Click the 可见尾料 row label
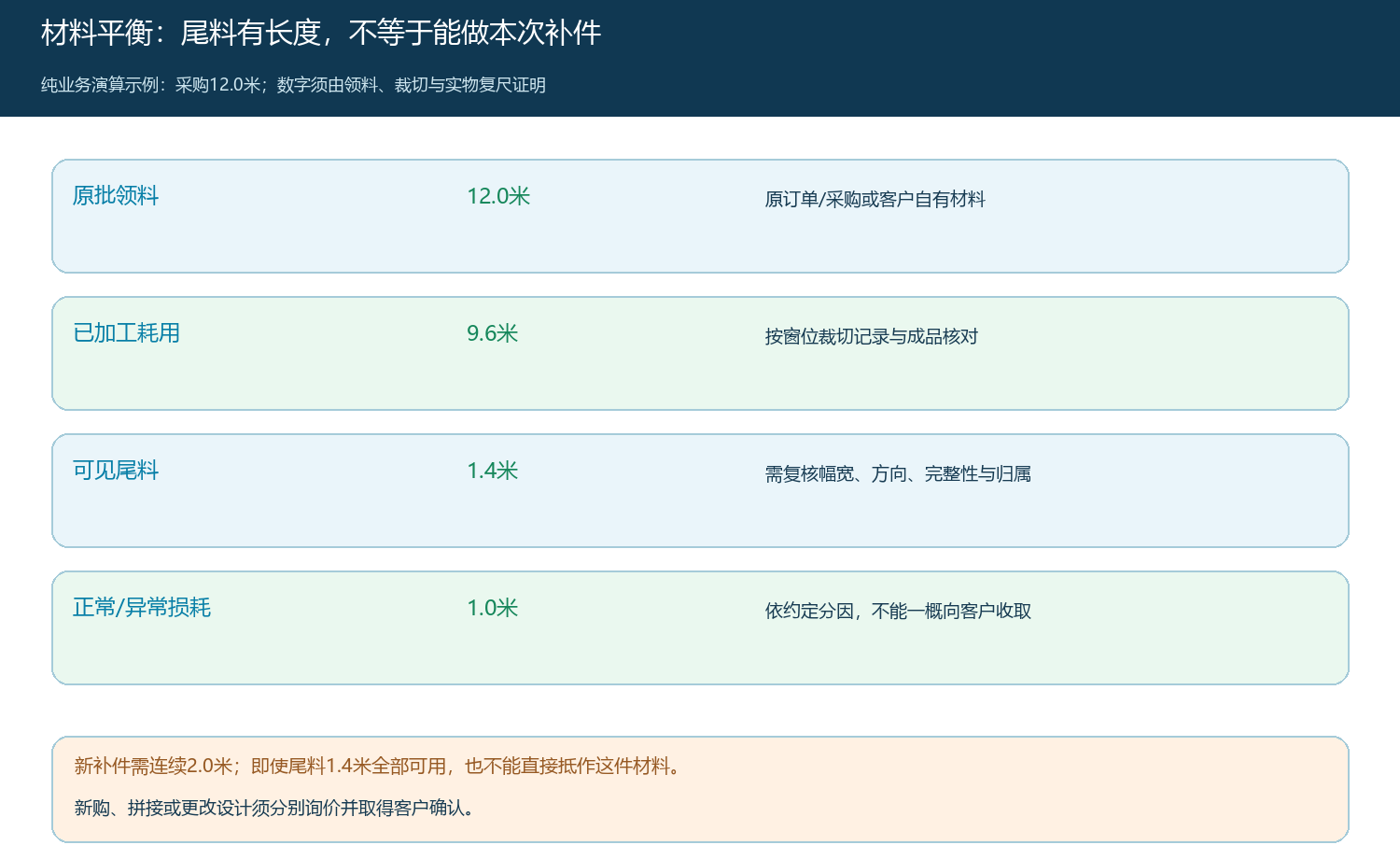Image resolution: width=1400 pixels, height=859 pixels. [116, 470]
